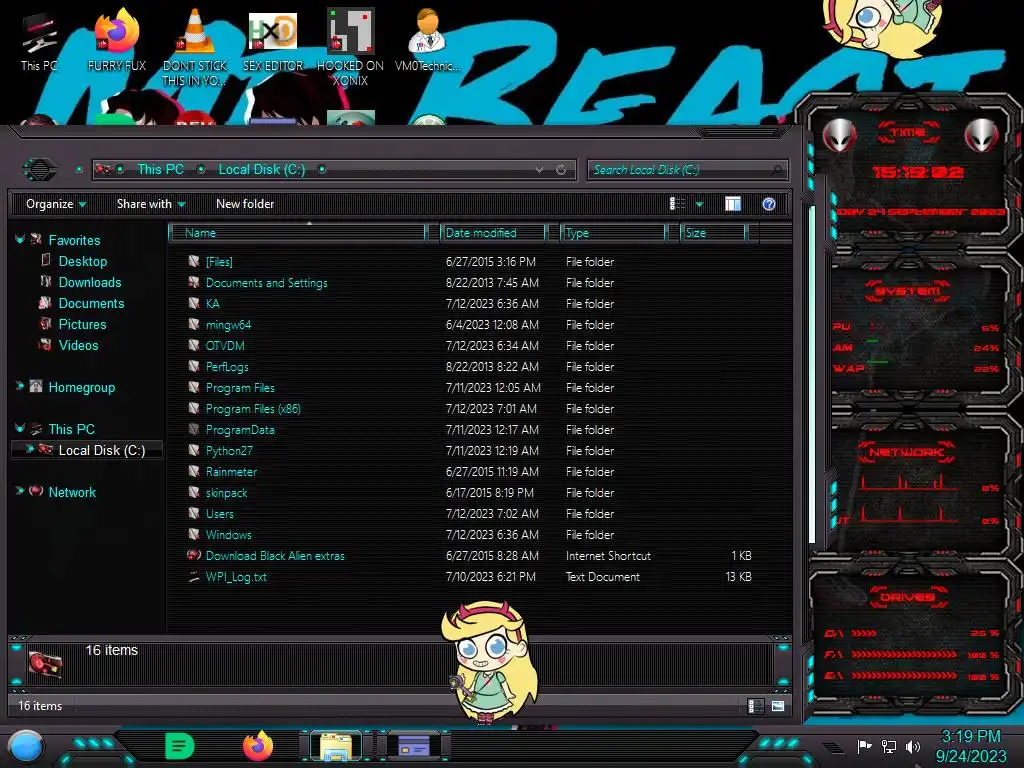Go to Desktop in Favorites
Screen dimensions: 1024x768
82,261
